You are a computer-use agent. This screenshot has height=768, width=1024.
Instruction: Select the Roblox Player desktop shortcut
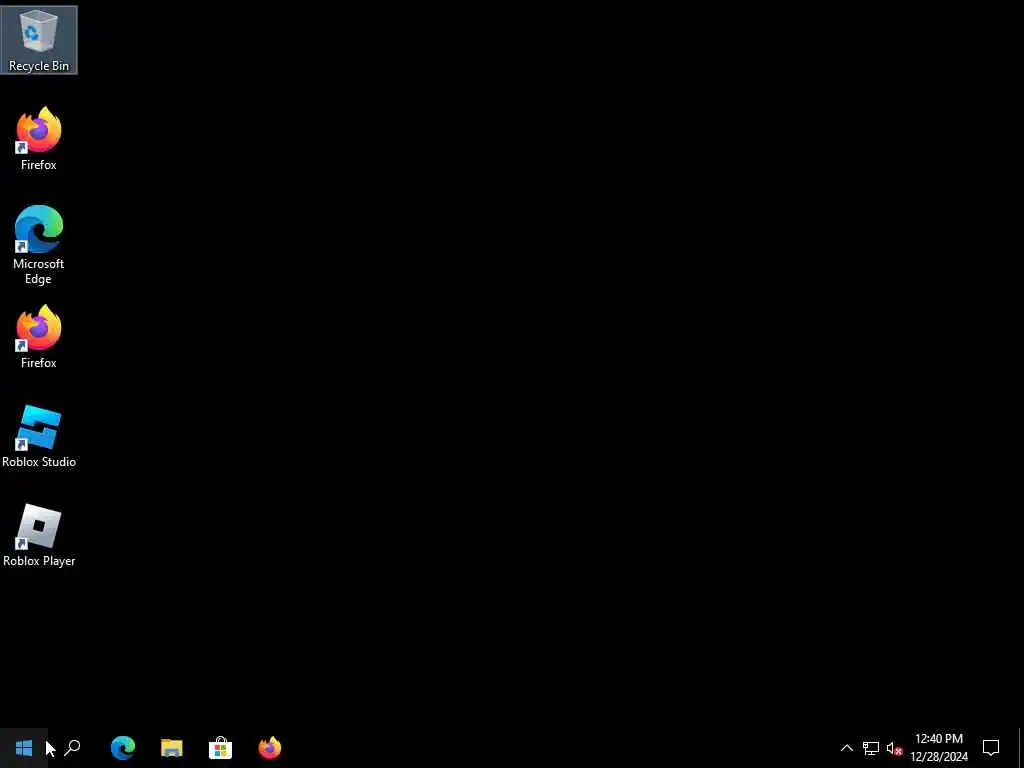[39, 535]
